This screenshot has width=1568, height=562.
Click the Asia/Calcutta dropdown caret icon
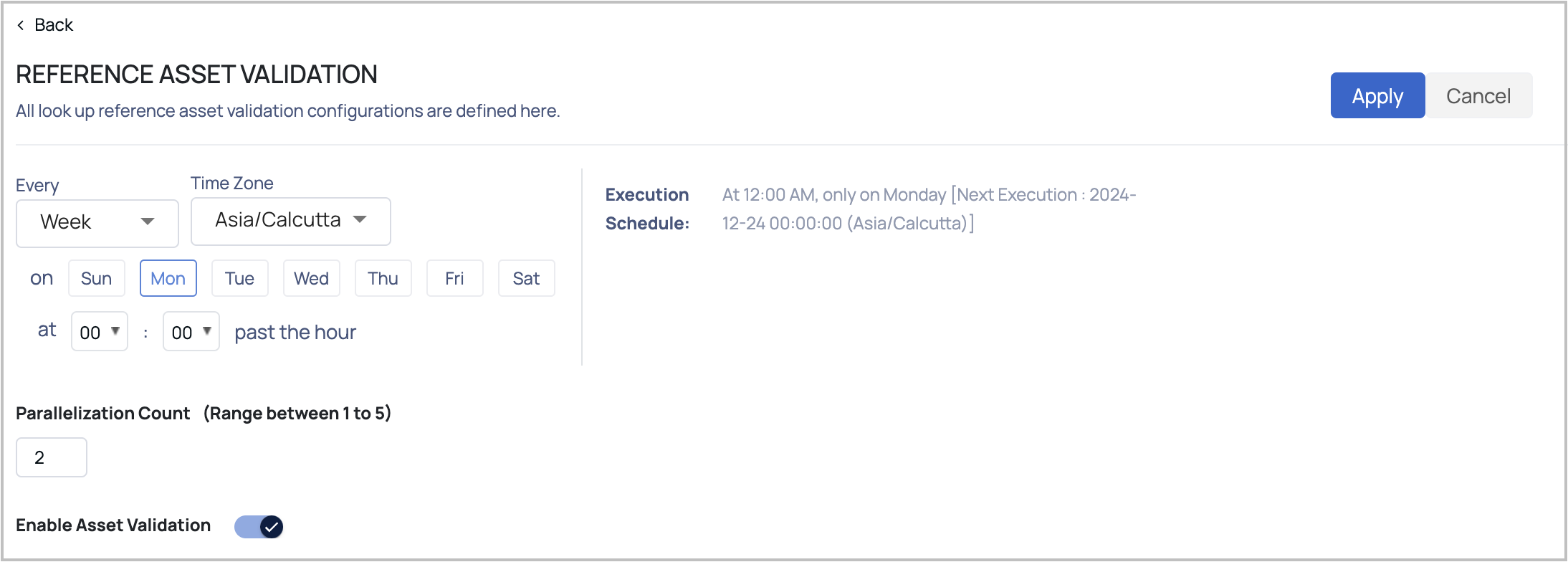pyautogui.click(x=360, y=219)
